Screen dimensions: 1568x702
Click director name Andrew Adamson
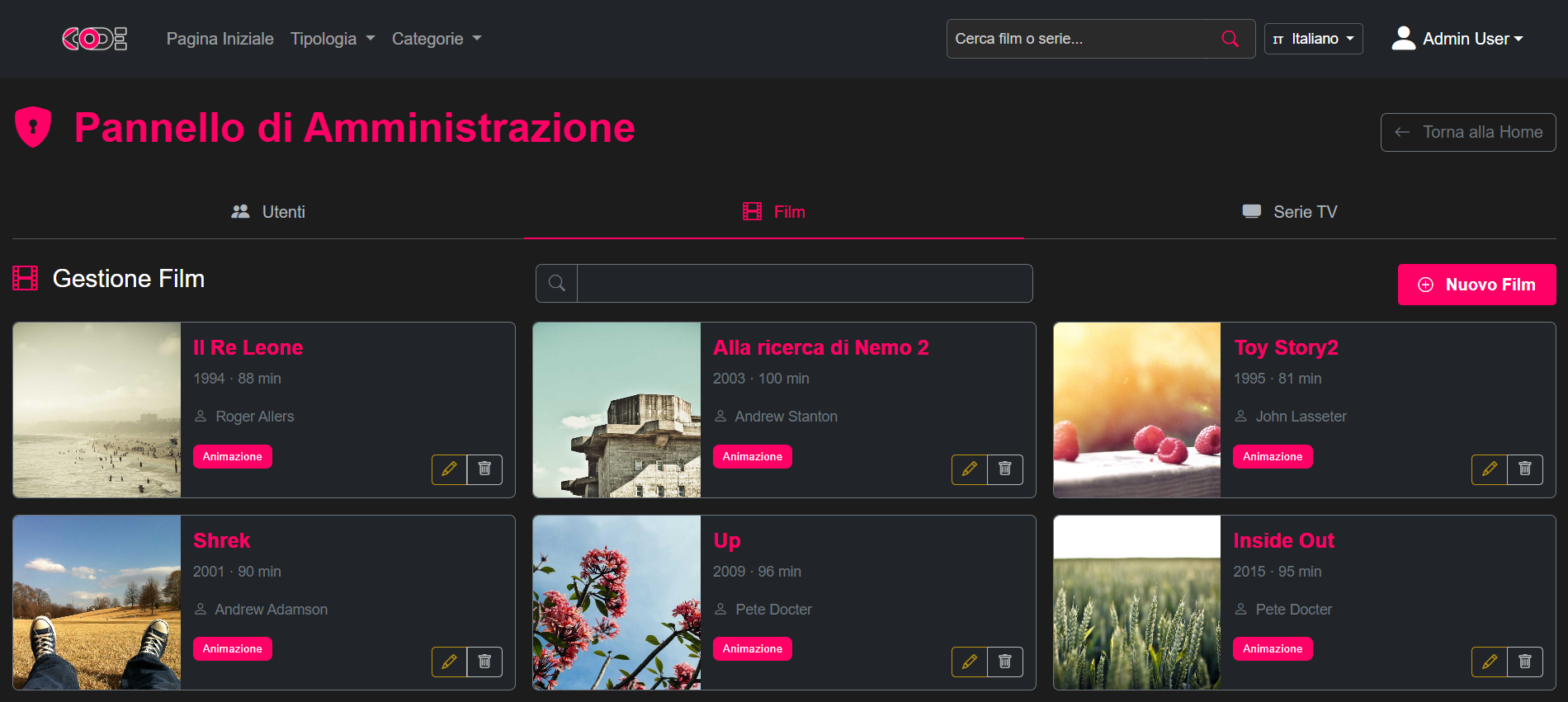(x=272, y=610)
